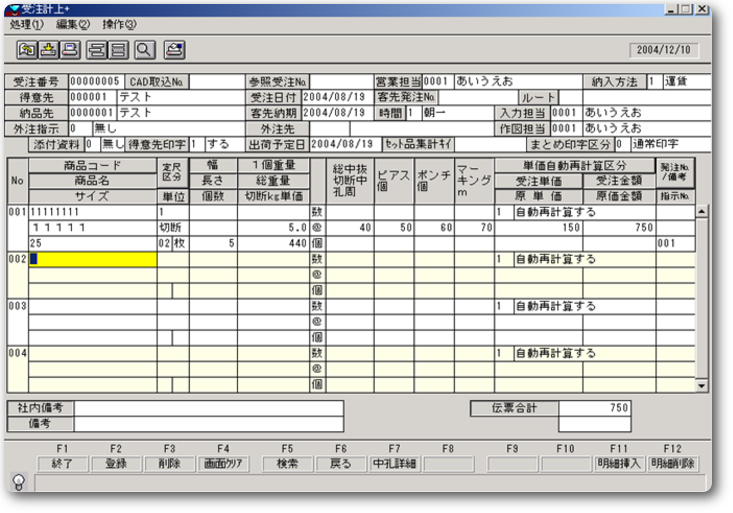Click the empty ルート input field
The image size is (733, 513).
coord(570,97)
